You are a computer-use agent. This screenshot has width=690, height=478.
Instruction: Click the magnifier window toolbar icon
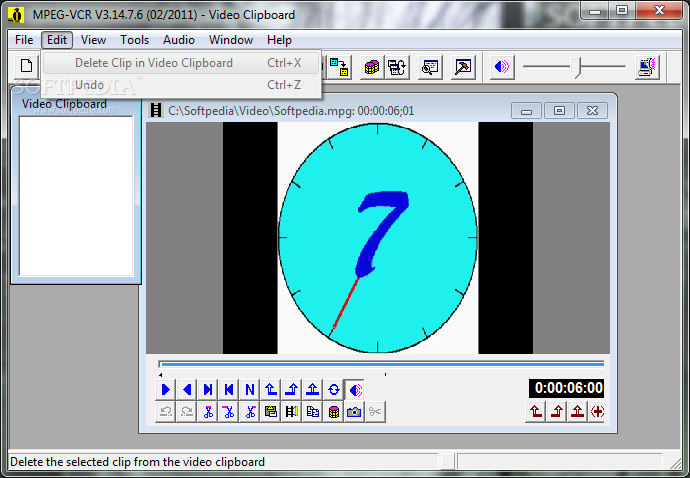tap(430, 67)
